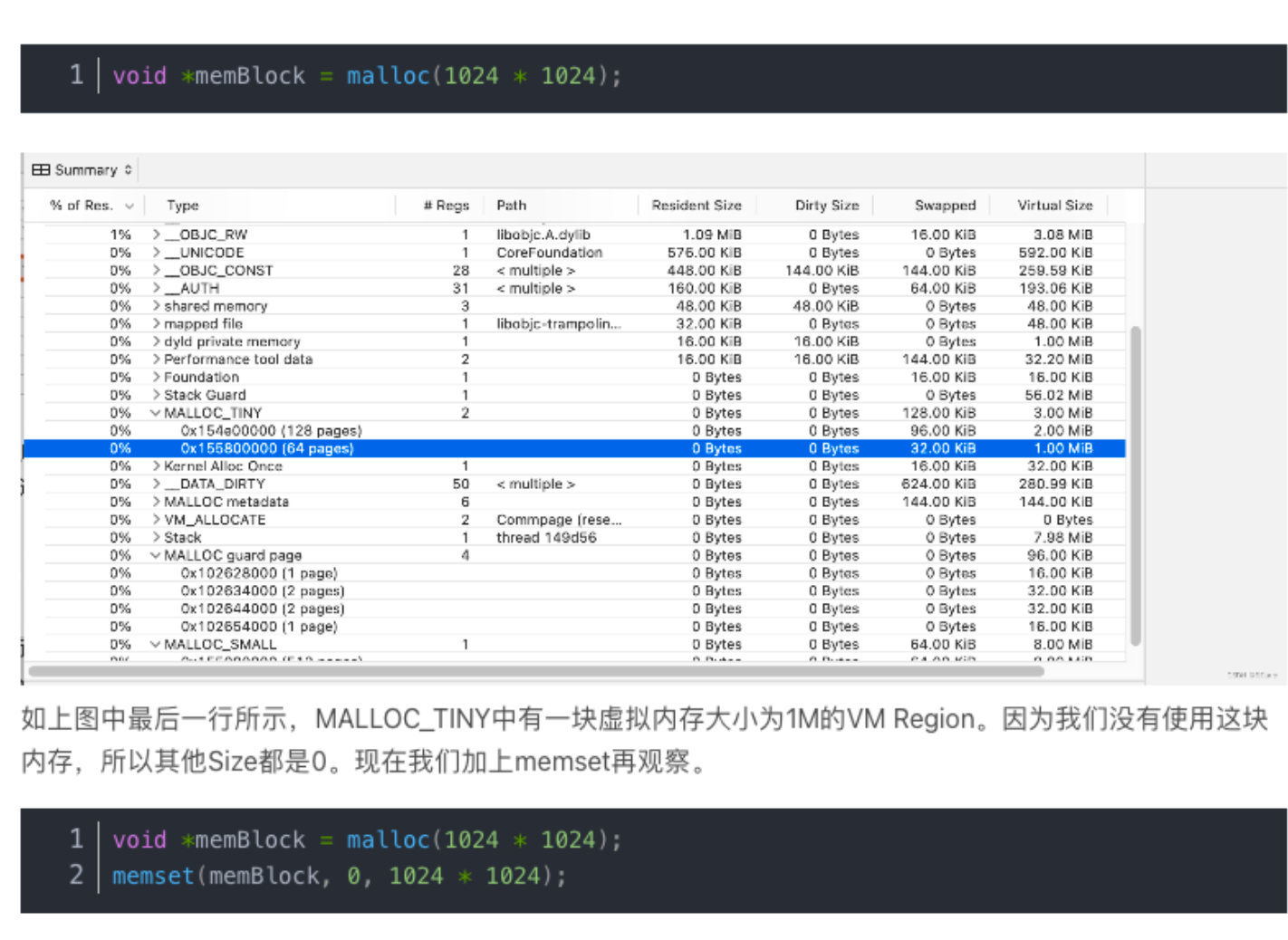Expand the MALLOC metadata row

156,502
